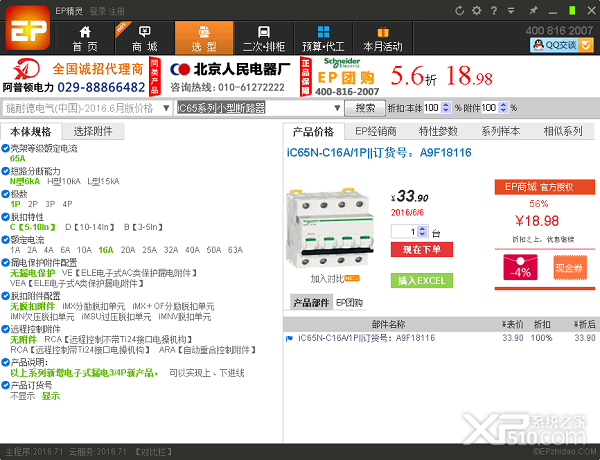Click the EP logo icon
This screenshot has height=460, width=600.
click(x=28, y=28)
